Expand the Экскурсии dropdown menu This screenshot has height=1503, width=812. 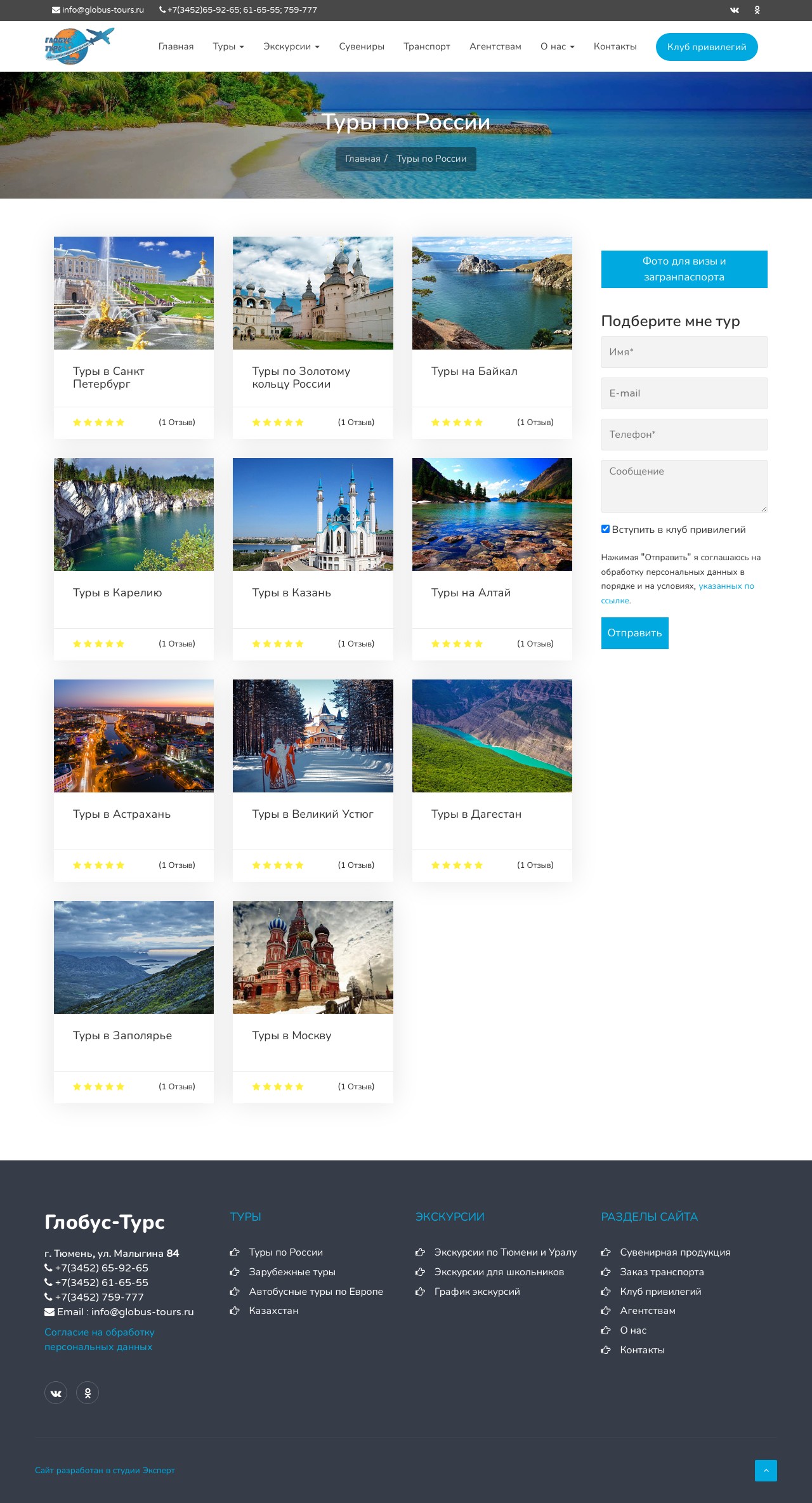click(291, 46)
